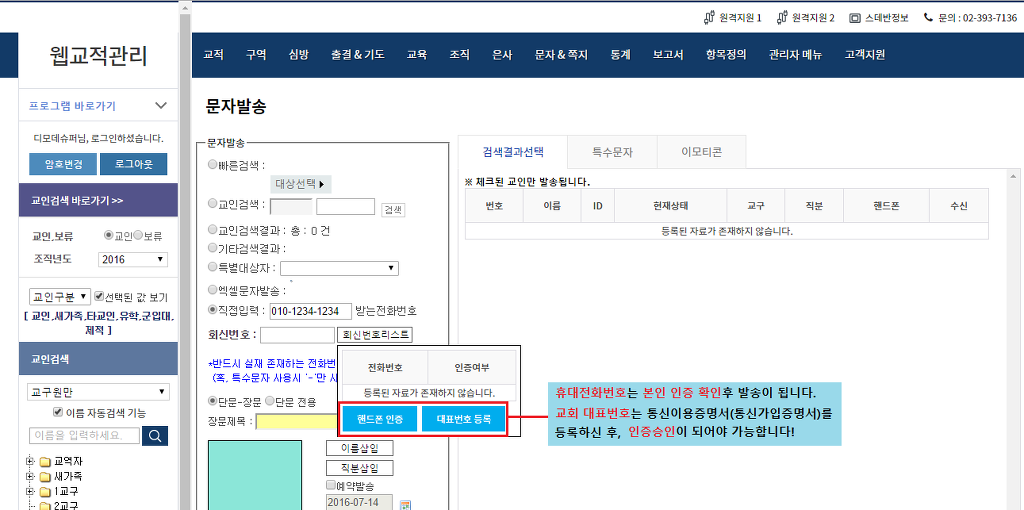Choose the 보류 radio in sidebar

pyautogui.click(x=138, y=234)
